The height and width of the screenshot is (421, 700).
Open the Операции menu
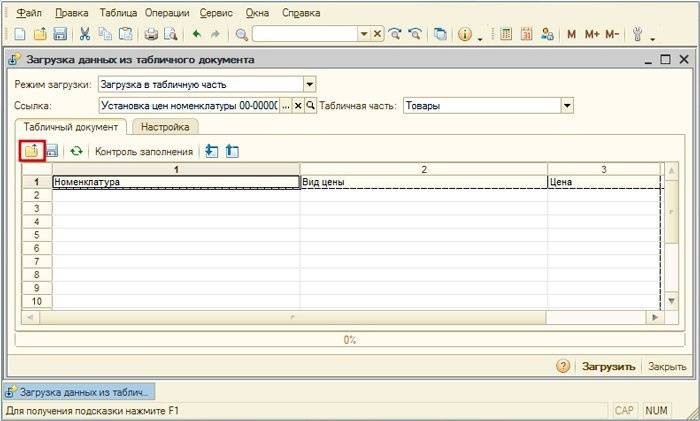tap(167, 13)
